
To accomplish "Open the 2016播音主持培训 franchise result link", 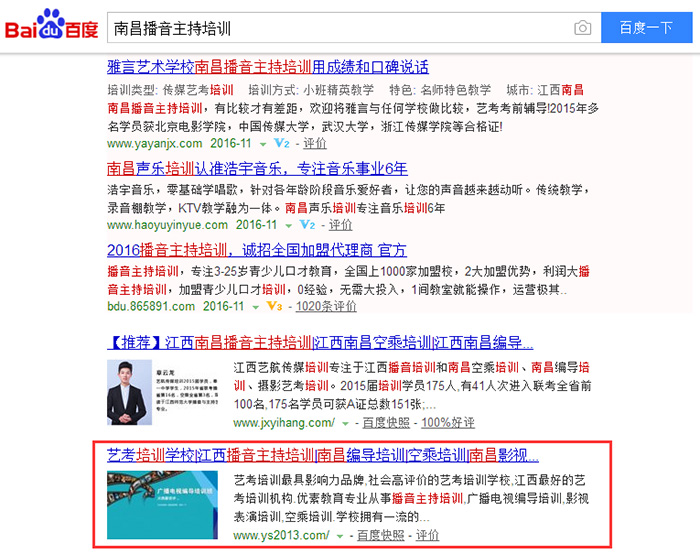I will click(x=257, y=250).
